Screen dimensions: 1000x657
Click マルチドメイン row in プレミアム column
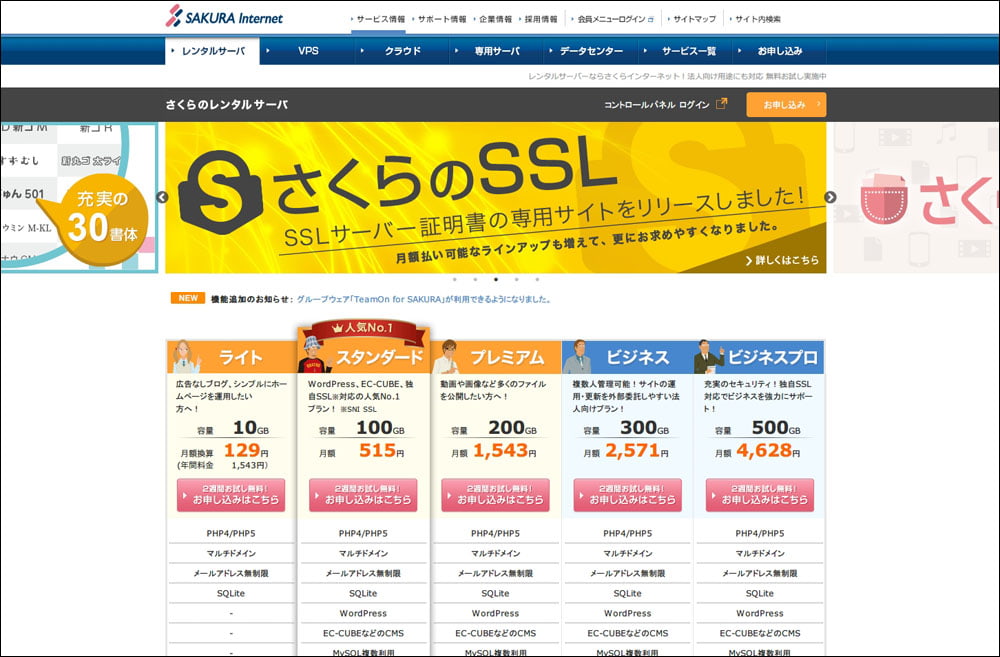point(496,554)
